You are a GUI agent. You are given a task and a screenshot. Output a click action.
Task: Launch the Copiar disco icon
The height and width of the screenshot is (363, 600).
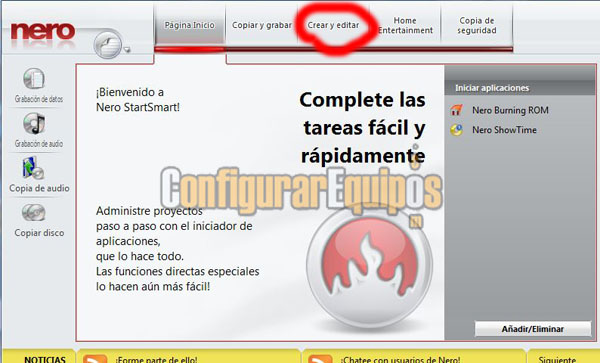tap(34, 213)
